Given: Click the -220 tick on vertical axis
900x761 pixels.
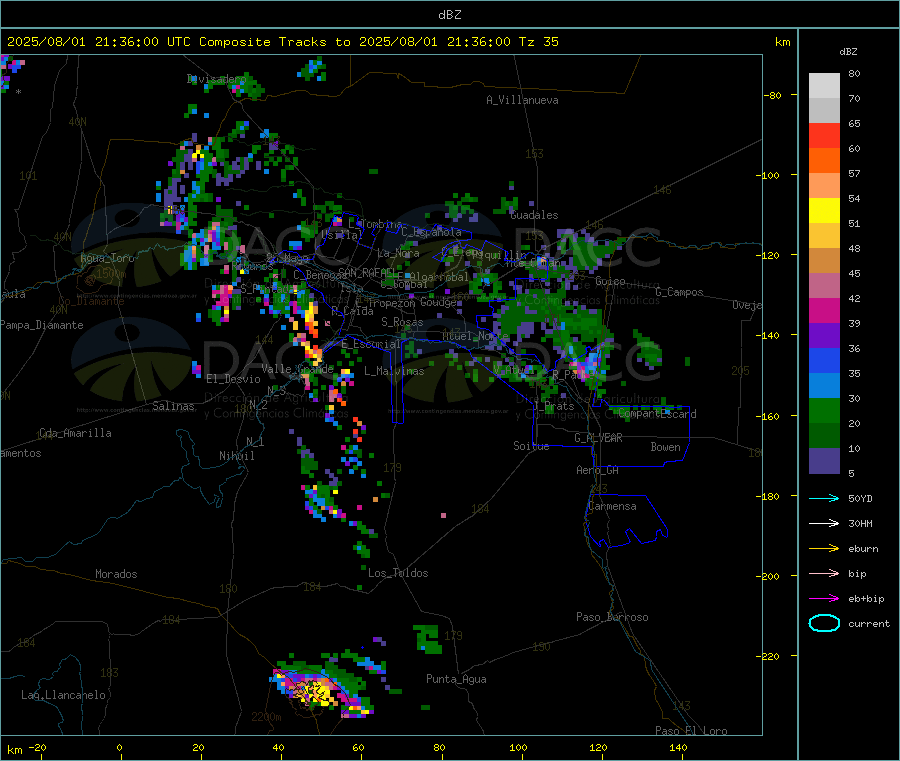Looking at the screenshot, I should pyautogui.click(x=770, y=657).
